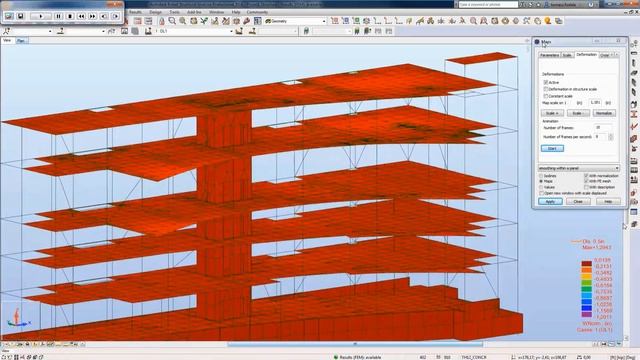
Task: Click the Zoom window magnifier icon in the toolbar
Action: point(172,21)
